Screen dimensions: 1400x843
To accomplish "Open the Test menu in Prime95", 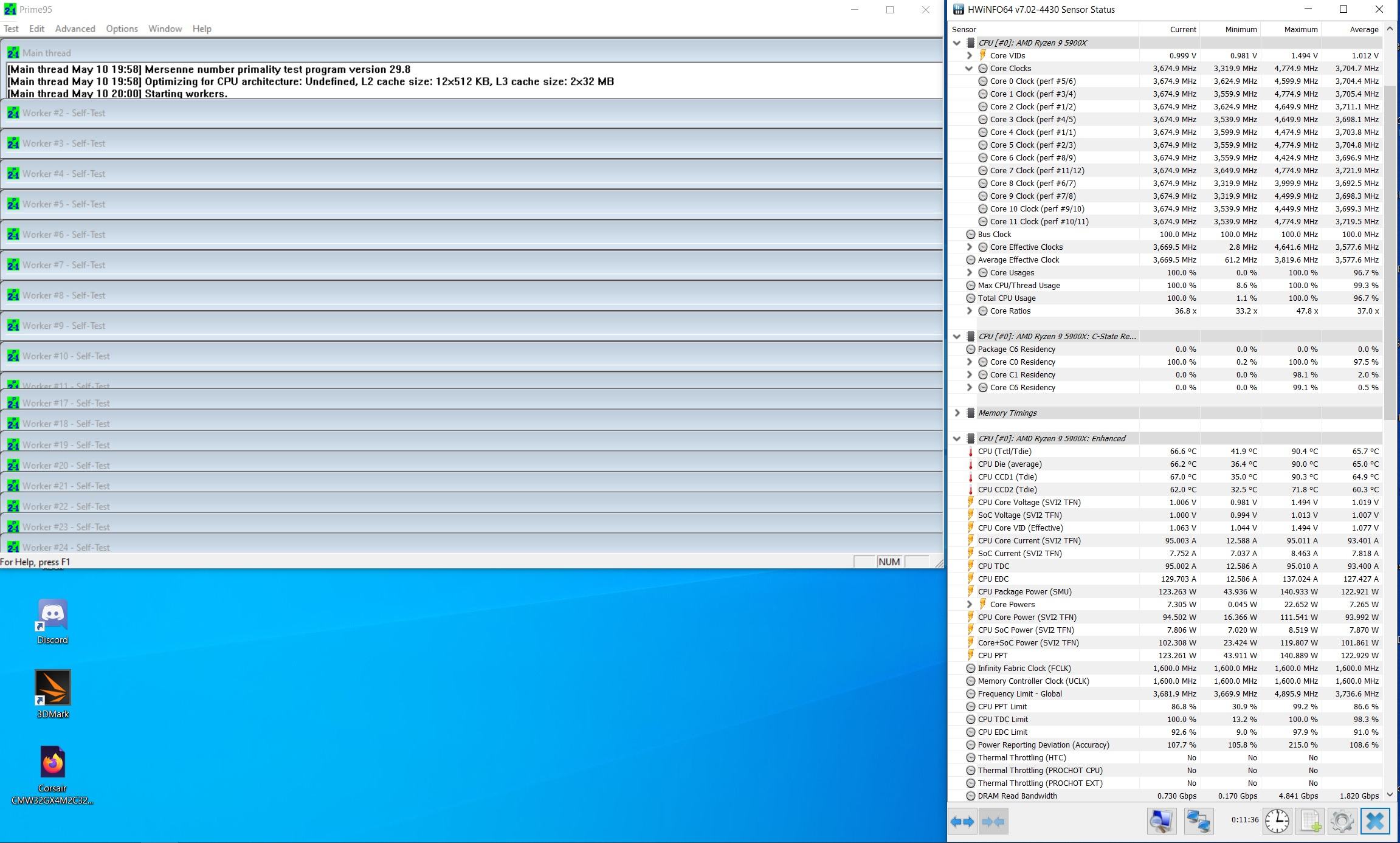I will tap(11, 29).
